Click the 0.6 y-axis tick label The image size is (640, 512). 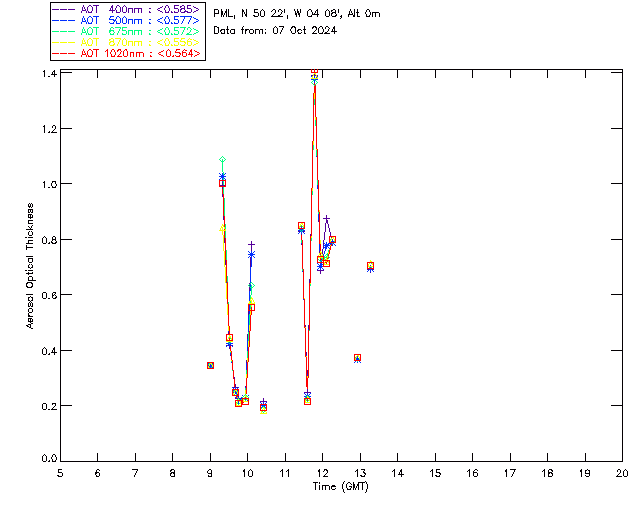[49, 295]
